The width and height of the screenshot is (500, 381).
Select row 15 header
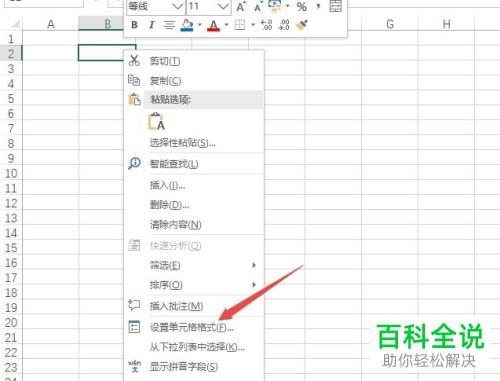[11, 248]
